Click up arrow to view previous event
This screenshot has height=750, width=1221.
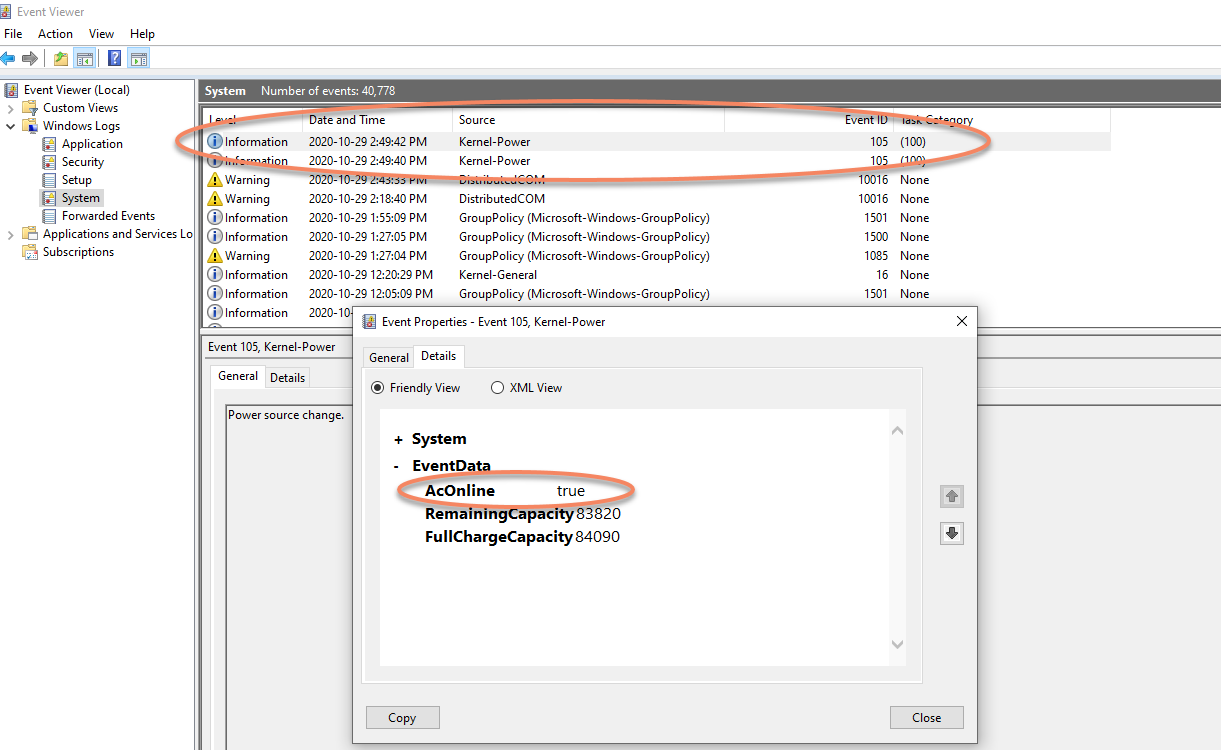click(952, 496)
